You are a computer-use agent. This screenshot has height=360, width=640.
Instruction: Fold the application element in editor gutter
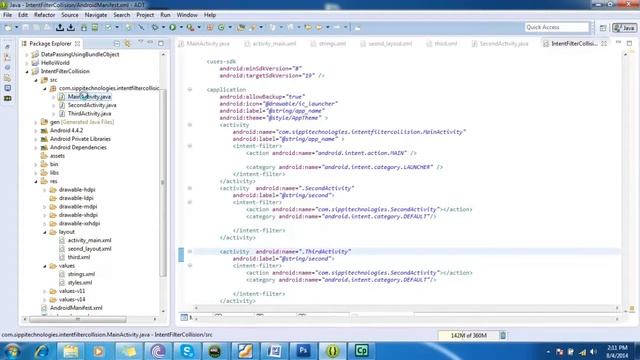click(x=190, y=89)
